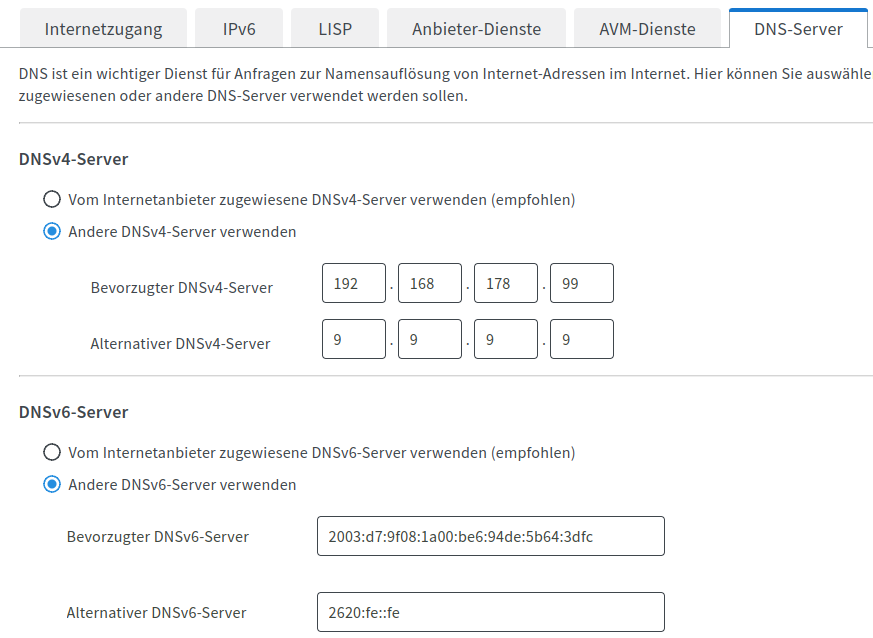Click the Bevorzugter DNSv4 octet field showing 192
The width and height of the screenshot is (873, 638).
(x=354, y=283)
